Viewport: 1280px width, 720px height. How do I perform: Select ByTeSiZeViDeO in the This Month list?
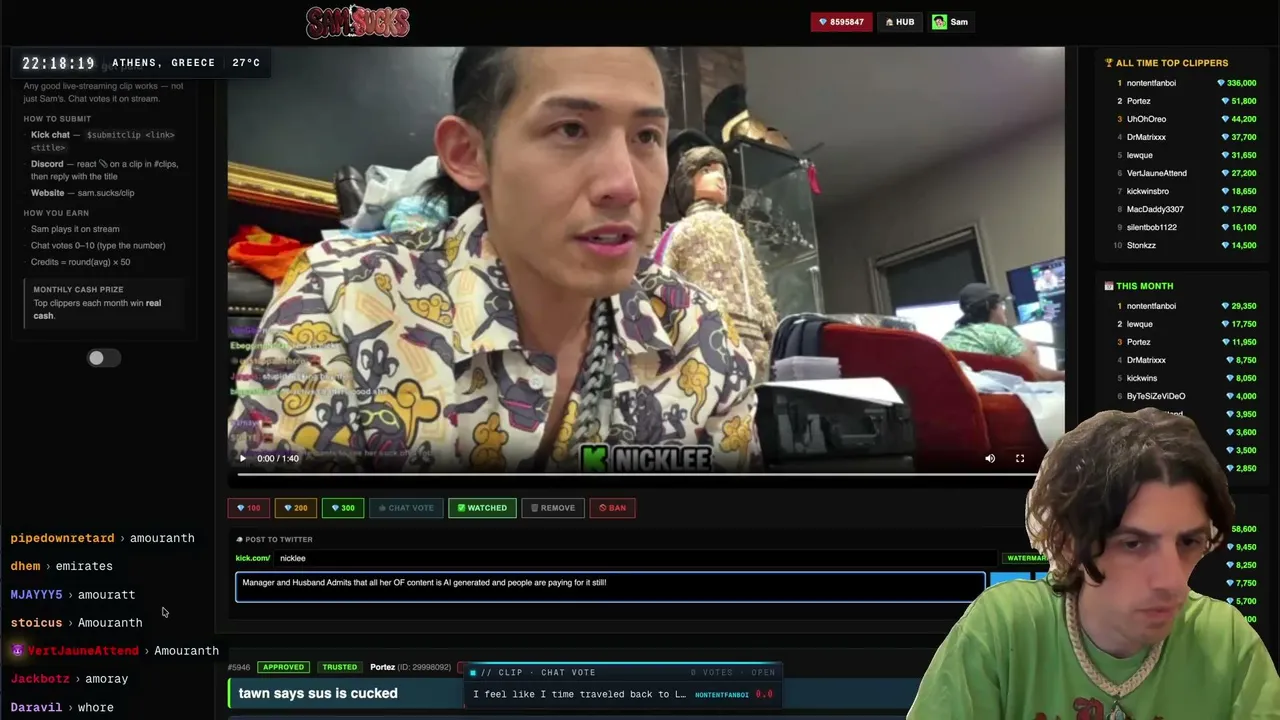[x=1156, y=396]
